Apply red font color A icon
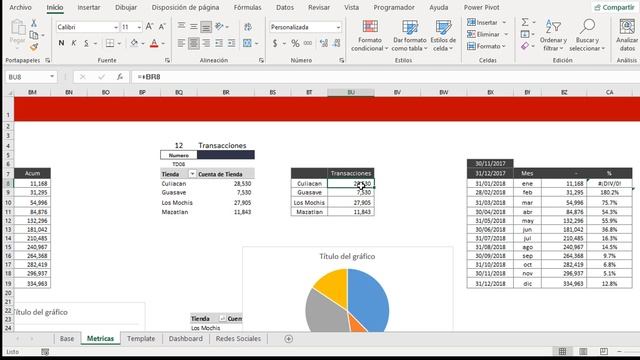This screenshot has height=360, width=640. click(x=154, y=43)
